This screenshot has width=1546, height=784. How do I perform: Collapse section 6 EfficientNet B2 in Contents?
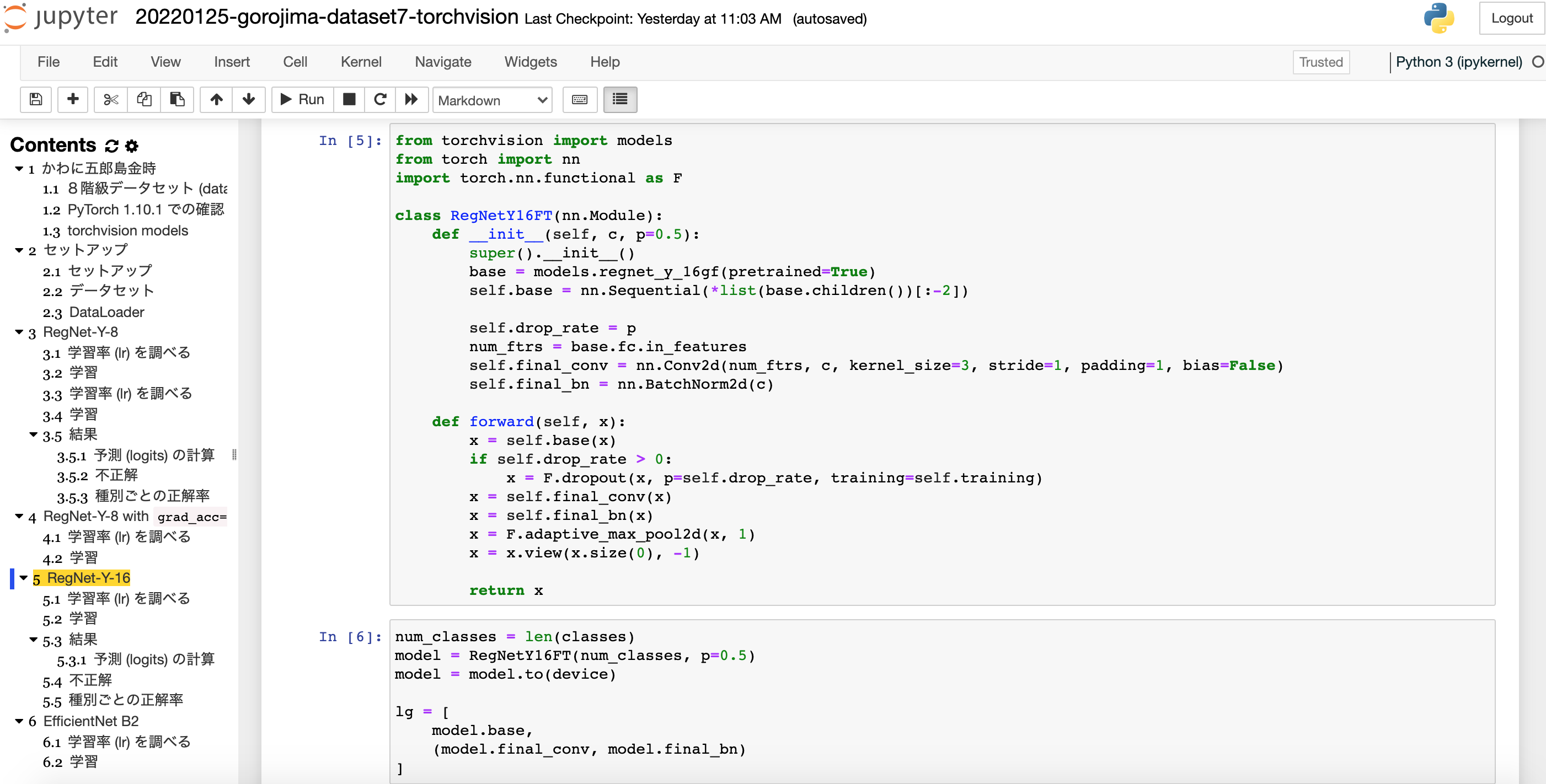pos(19,721)
